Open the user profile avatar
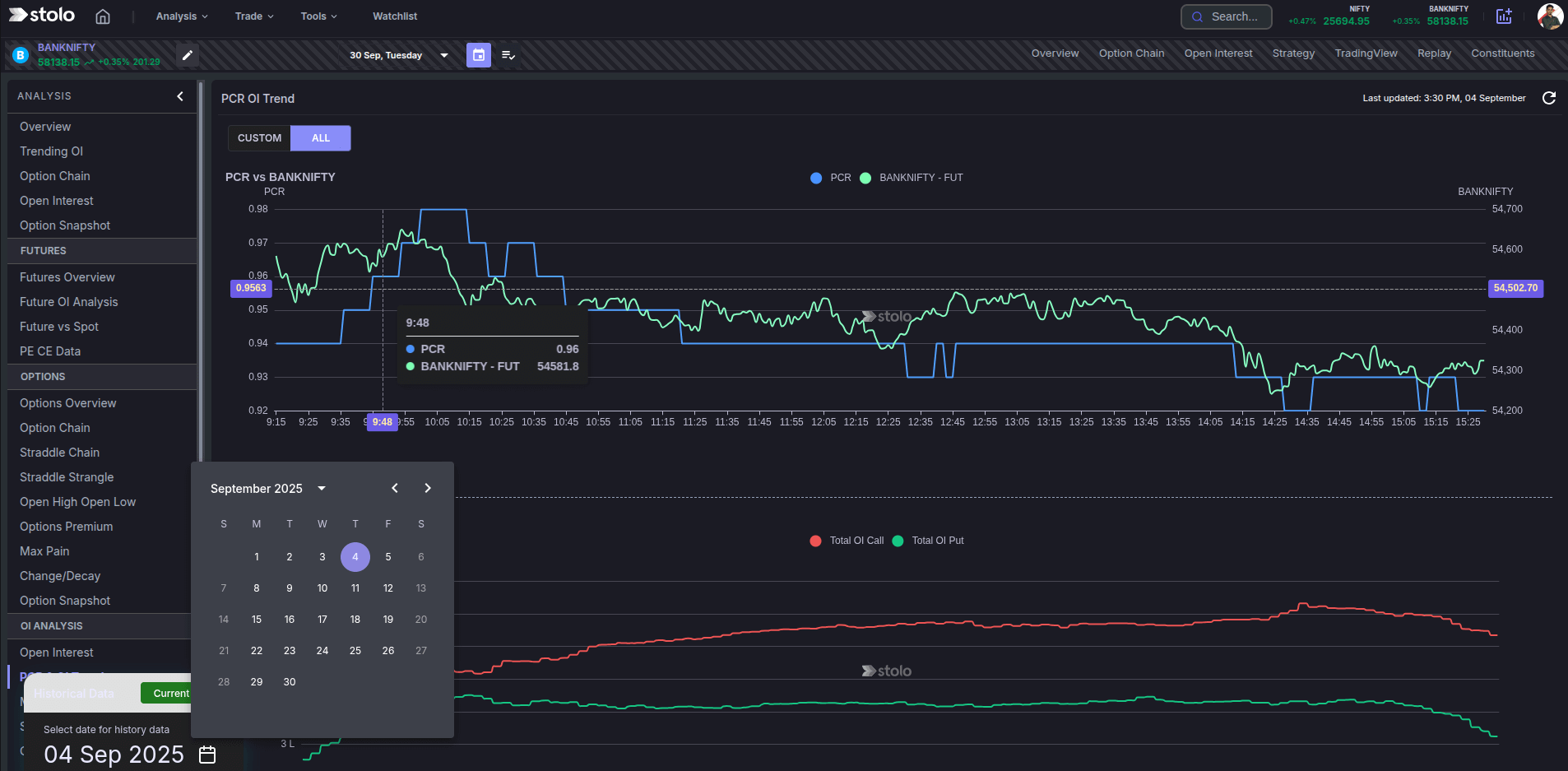Image resolution: width=1568 pixels, height=771 pixels. pos(1550,16)
